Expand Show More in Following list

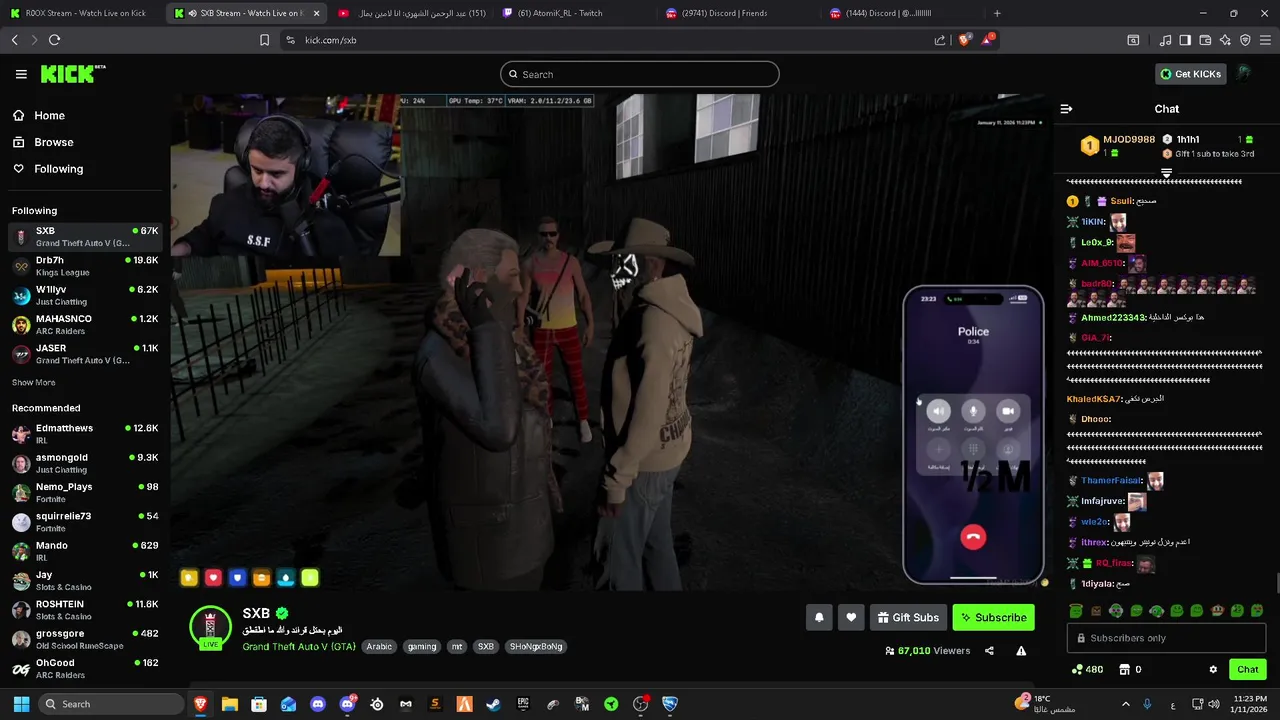(33, 383)
